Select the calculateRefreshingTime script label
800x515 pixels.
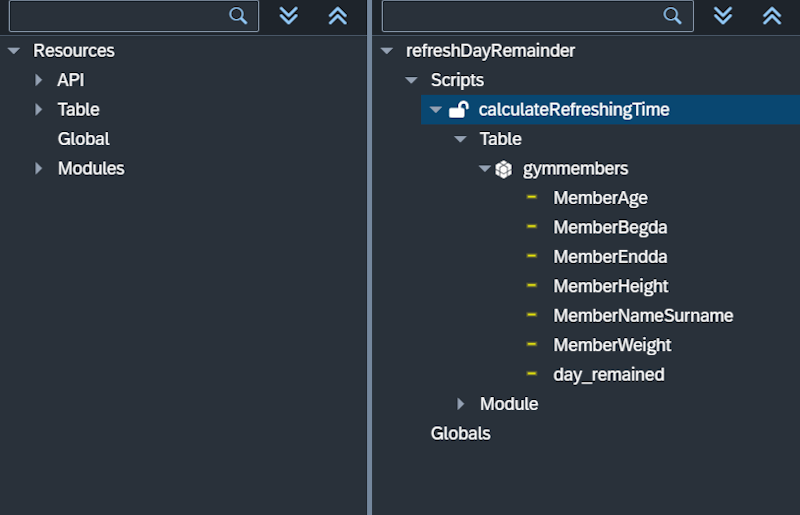click(x=574, y=109)
